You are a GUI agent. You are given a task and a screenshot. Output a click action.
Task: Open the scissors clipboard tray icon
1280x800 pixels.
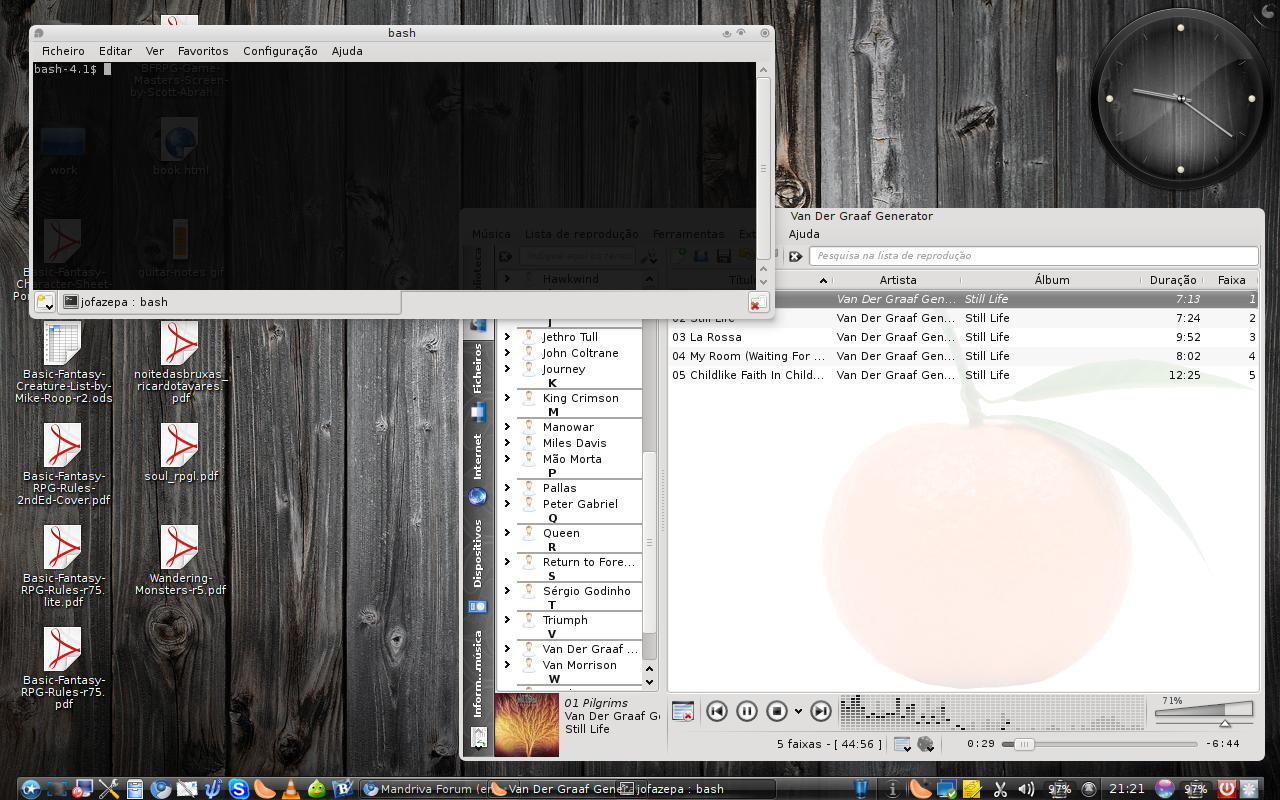click(1000, 789)
